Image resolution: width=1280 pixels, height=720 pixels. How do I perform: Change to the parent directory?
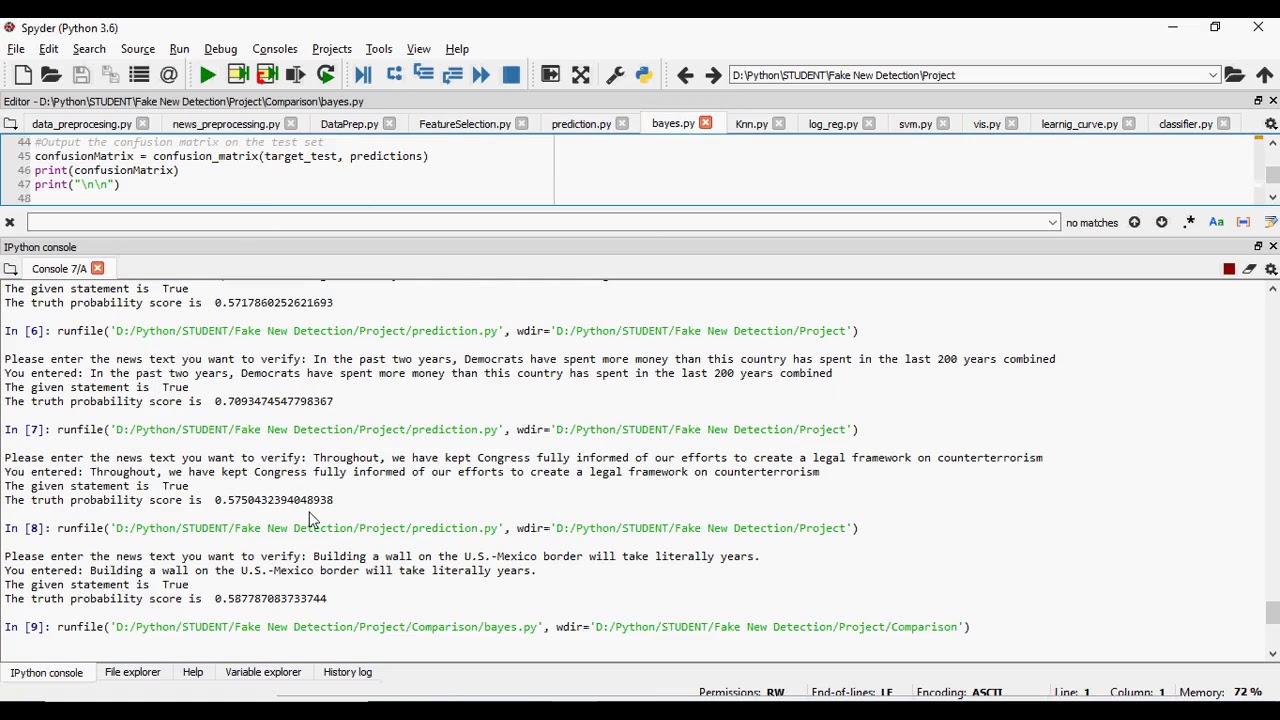click(x=1264, y=75)
